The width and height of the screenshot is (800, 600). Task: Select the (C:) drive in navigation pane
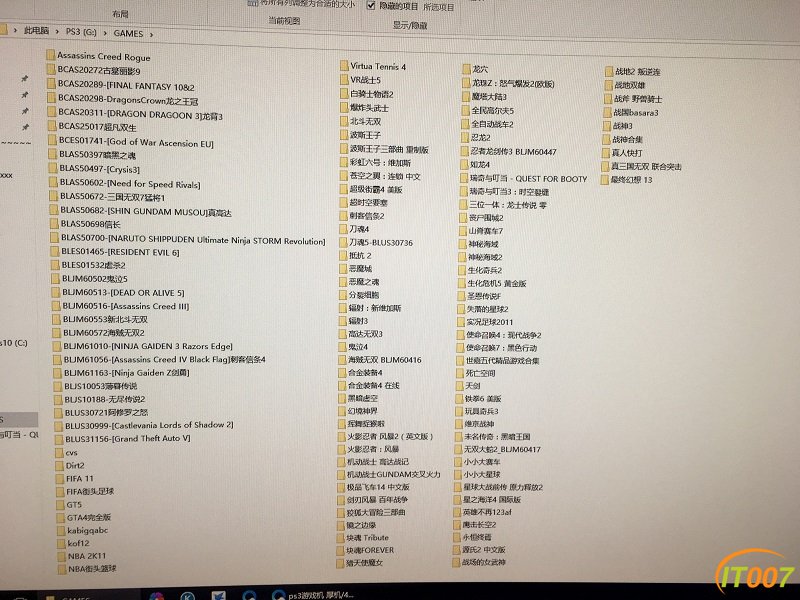[x=14, y=343]
